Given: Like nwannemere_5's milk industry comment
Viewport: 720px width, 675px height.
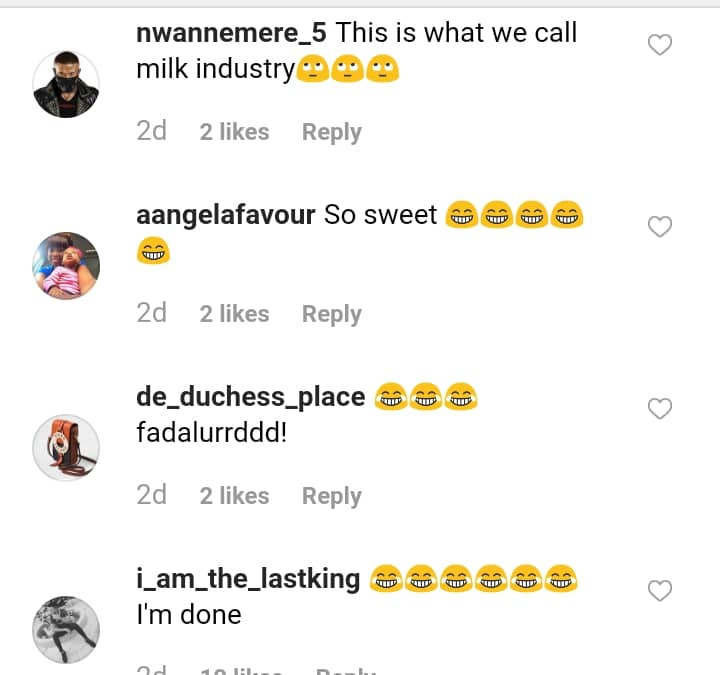Looking at the screenshot, I should coord(660,45).
